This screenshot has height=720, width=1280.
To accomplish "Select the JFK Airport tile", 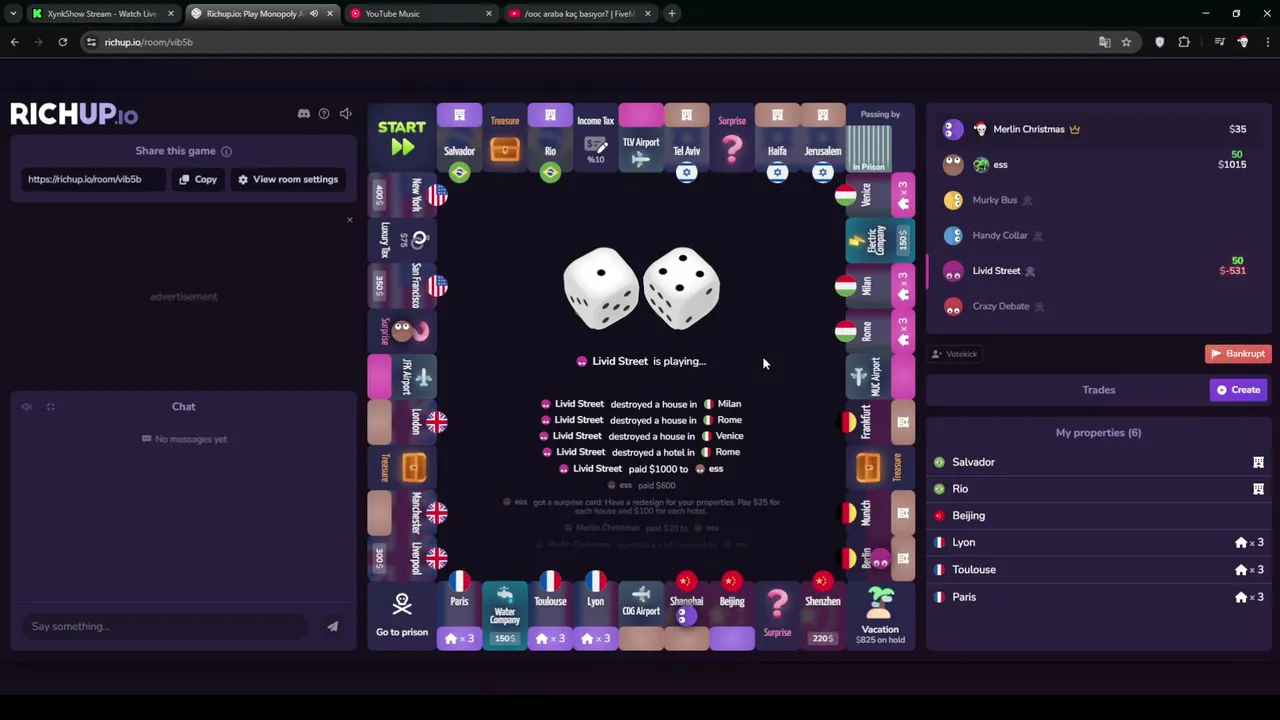I will 402,377.
